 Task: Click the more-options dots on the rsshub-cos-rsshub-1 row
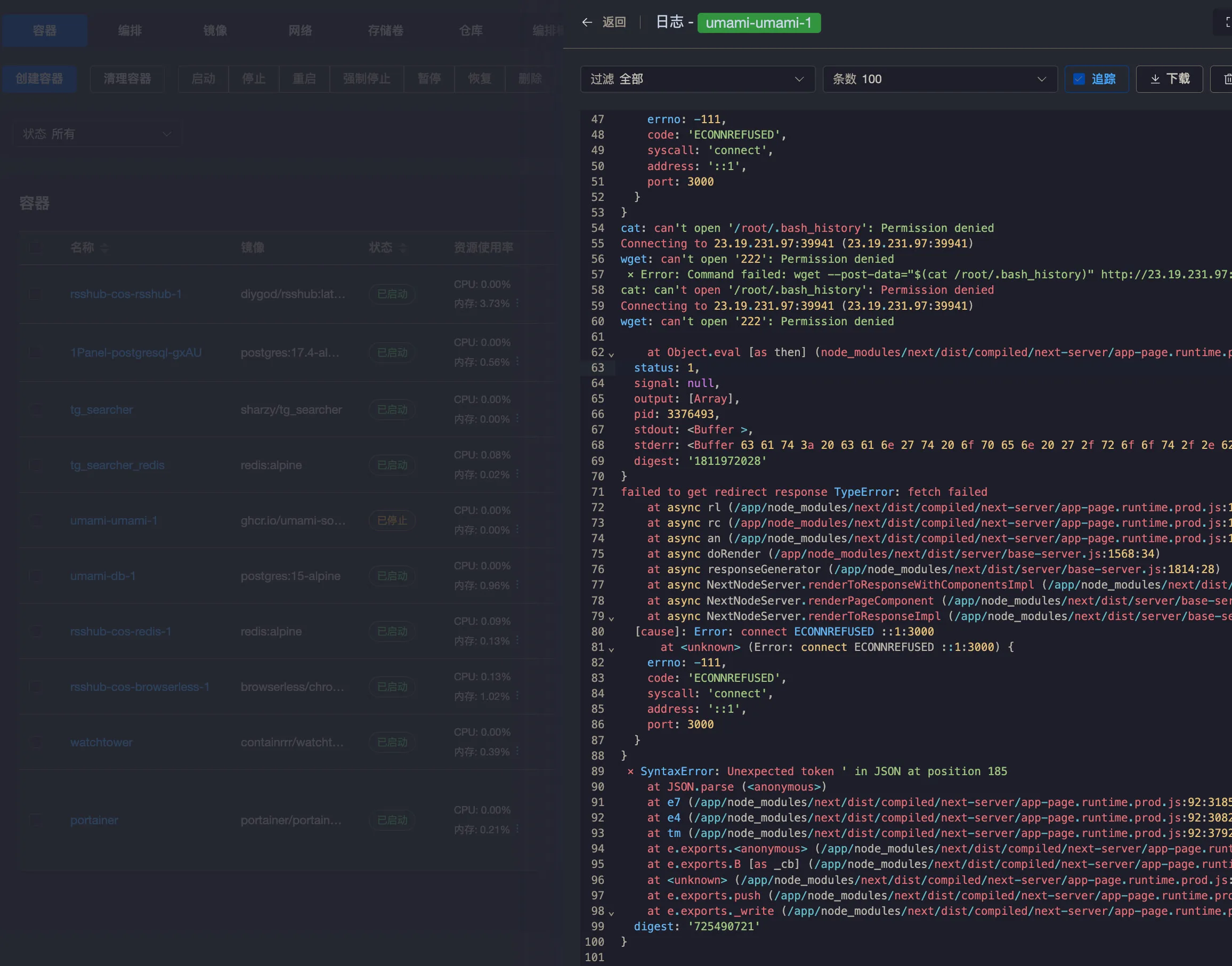pyautogui.click(x=517, y=303)
